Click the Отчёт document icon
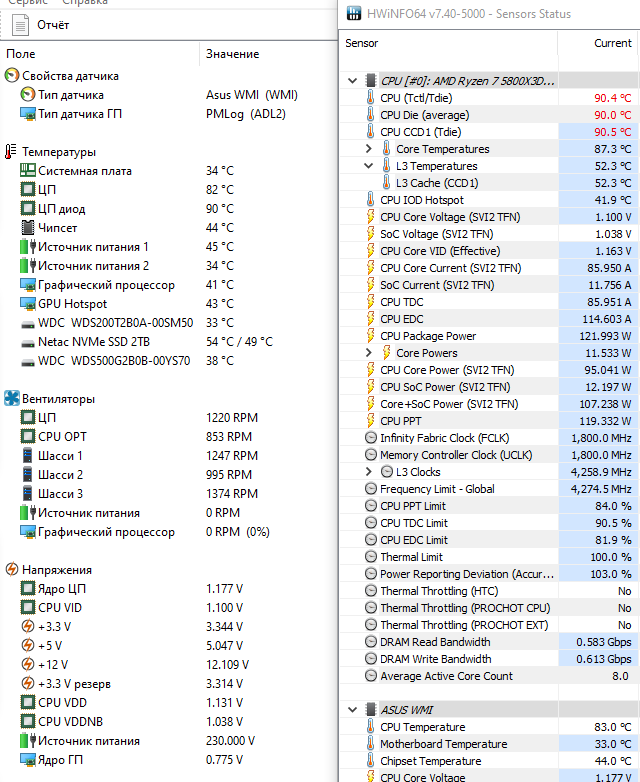Viewport: 640px width, 782px height. [x=20, y=25]
